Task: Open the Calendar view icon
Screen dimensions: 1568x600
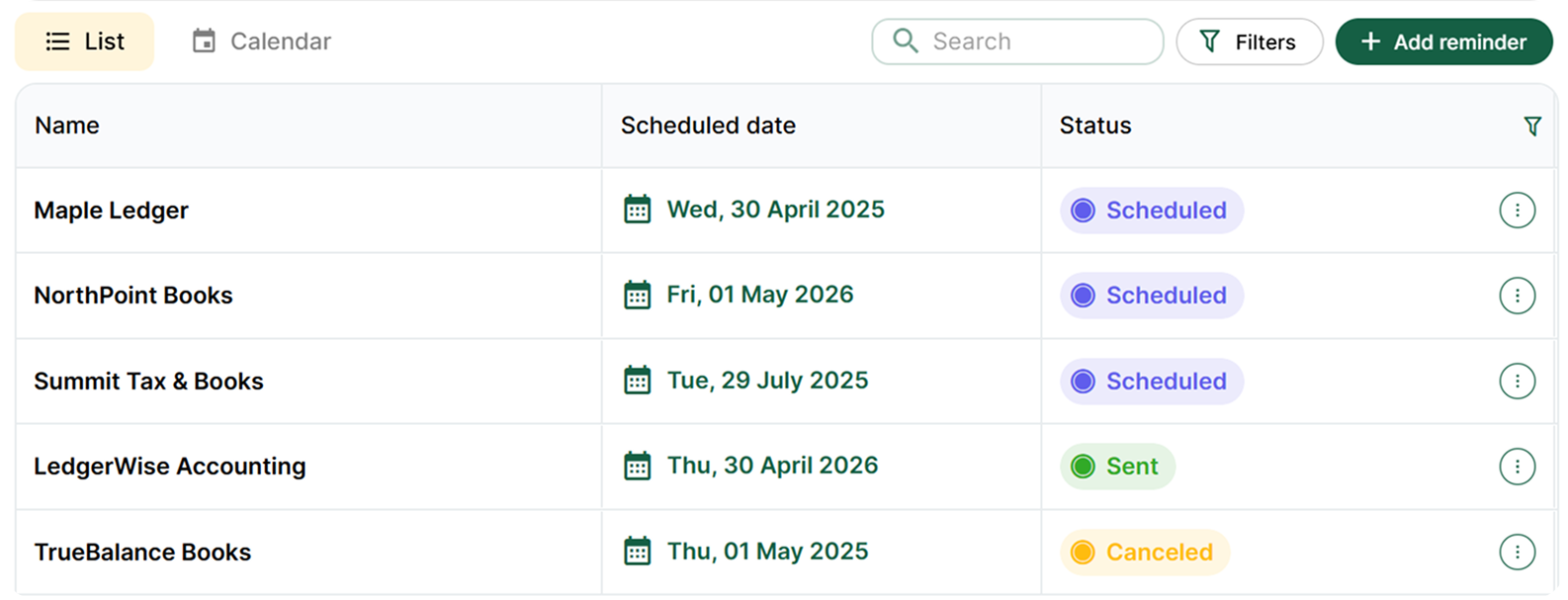Action: (x=205, y=41)
